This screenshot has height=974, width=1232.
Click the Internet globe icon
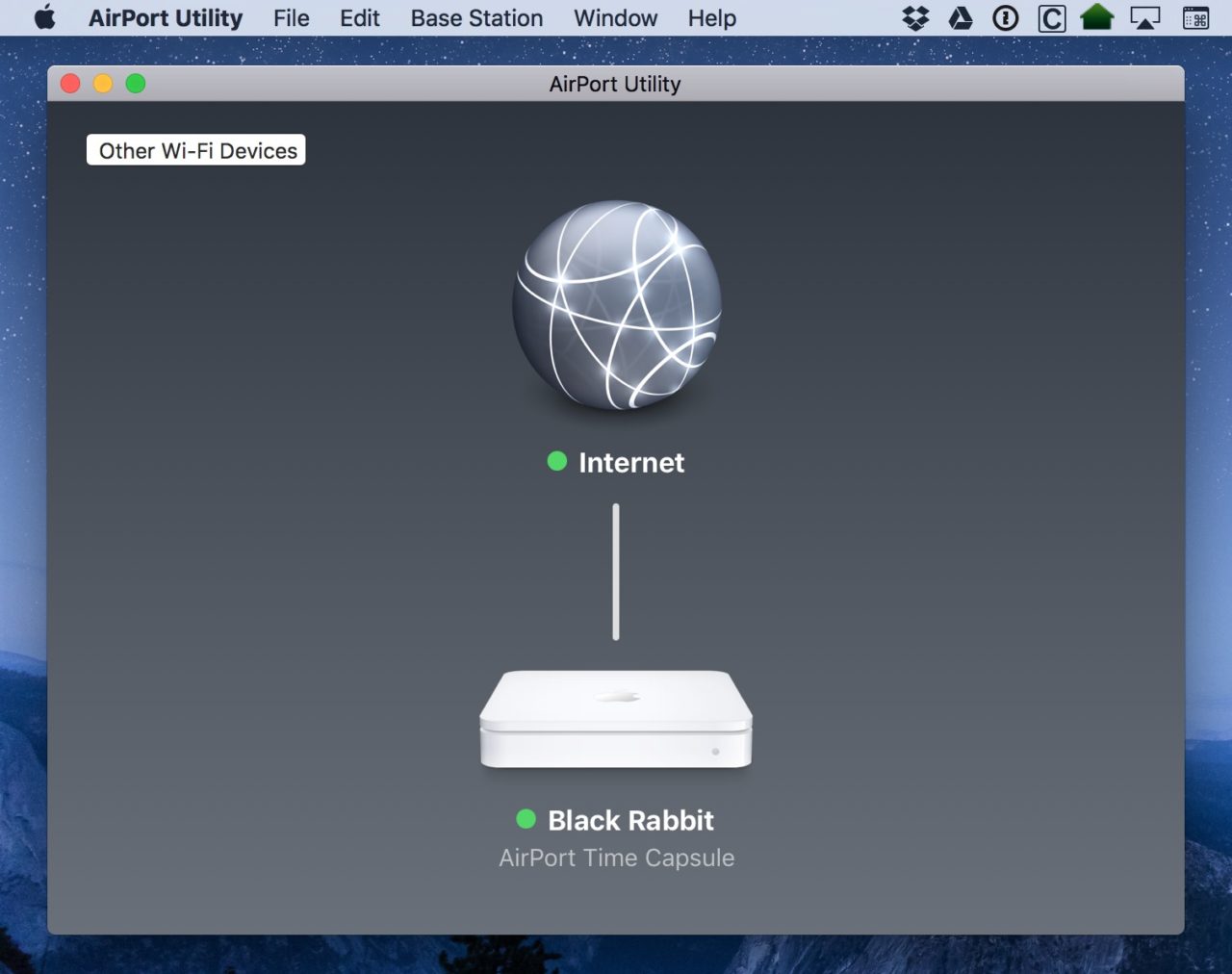coord(616,304)
